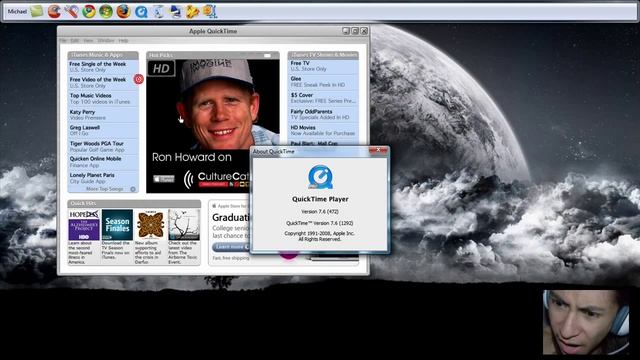Click arrow icon next to More Top Songs
Image resolution: width=640 pixels, height=360 pixels.
(x=133, y=189)
